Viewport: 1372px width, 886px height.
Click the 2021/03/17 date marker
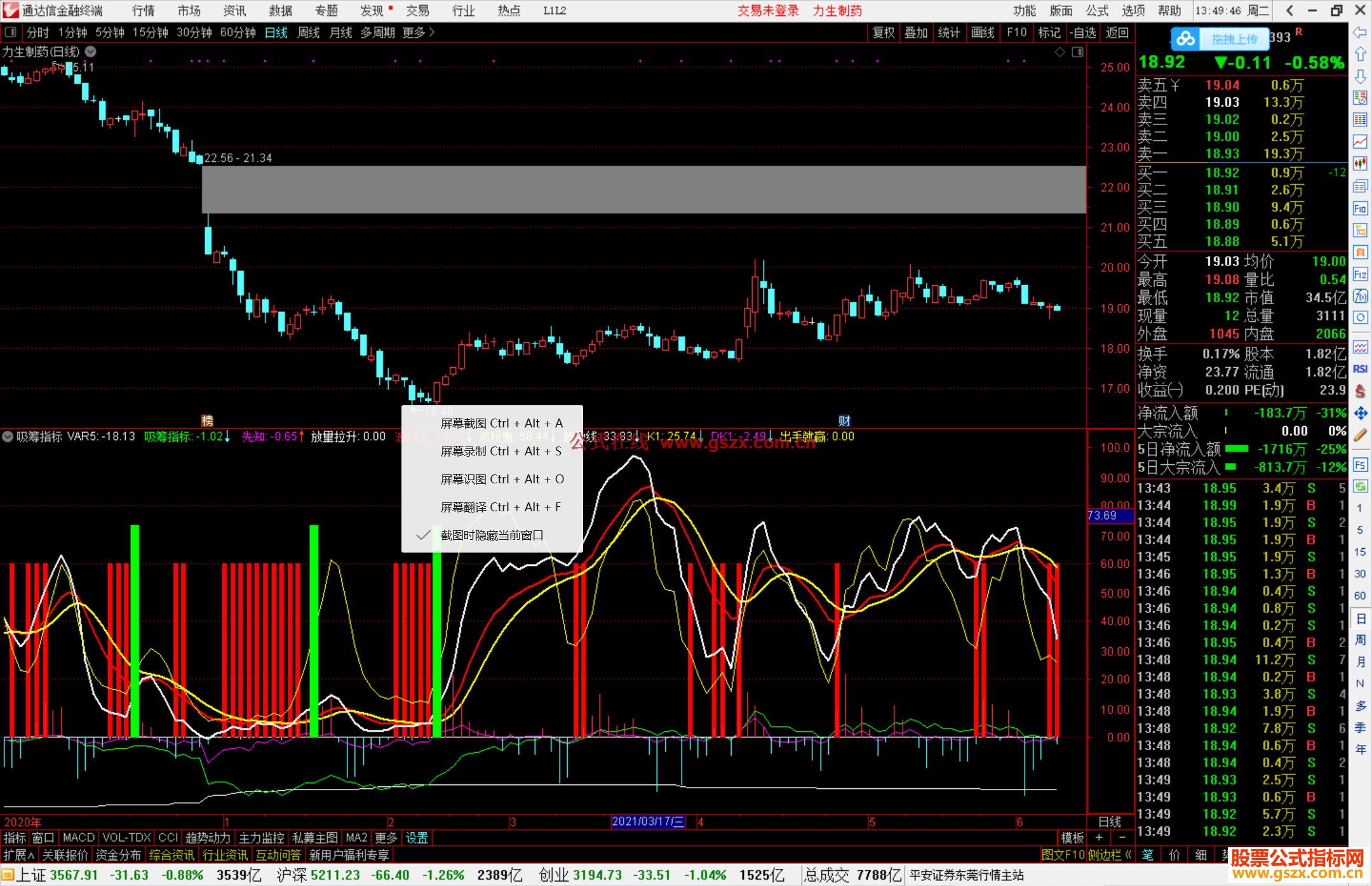point(648,821)
